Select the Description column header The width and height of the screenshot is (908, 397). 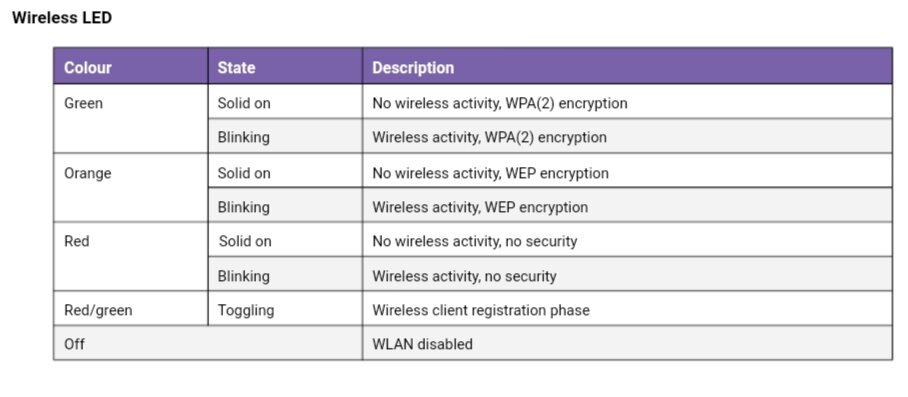pos(627,67)
